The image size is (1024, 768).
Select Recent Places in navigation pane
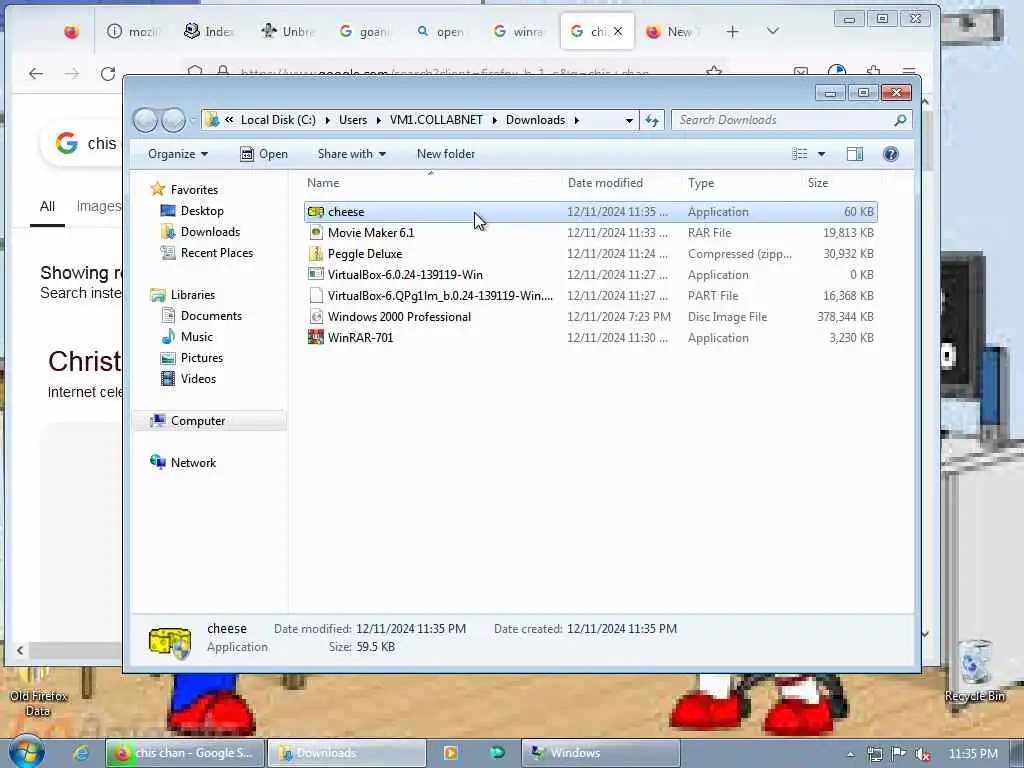point(216,253)
